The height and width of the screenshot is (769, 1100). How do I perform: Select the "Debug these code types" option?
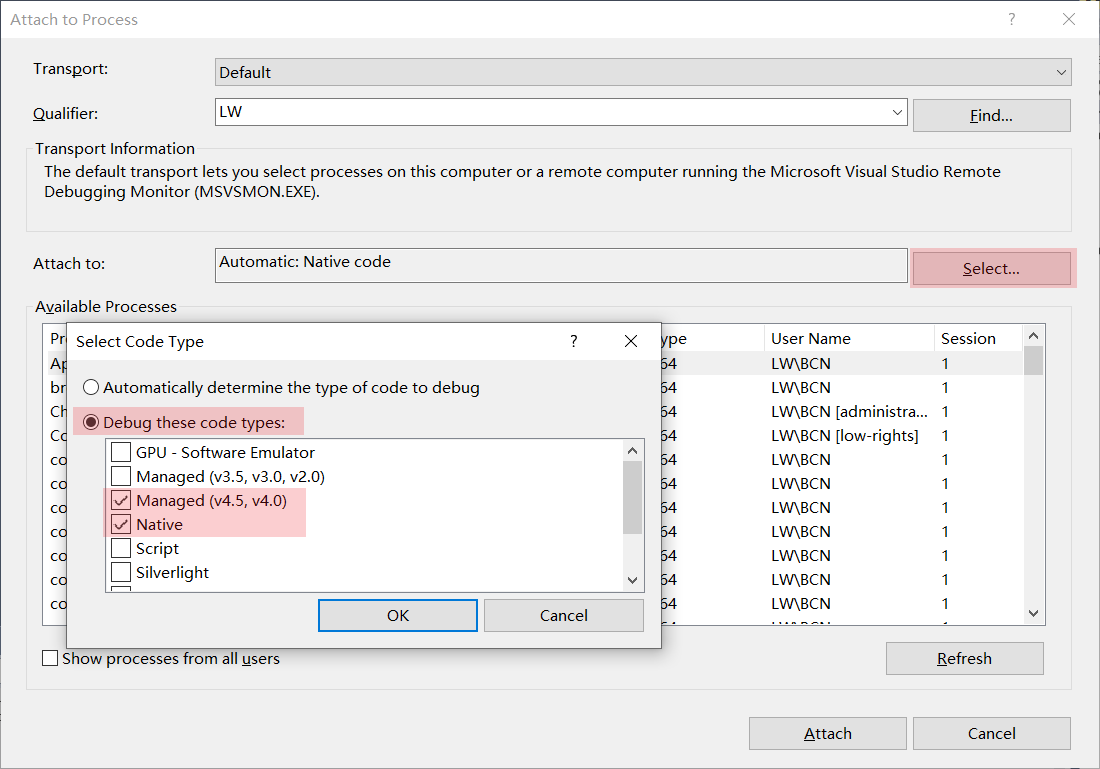click(x=91, y=421)
